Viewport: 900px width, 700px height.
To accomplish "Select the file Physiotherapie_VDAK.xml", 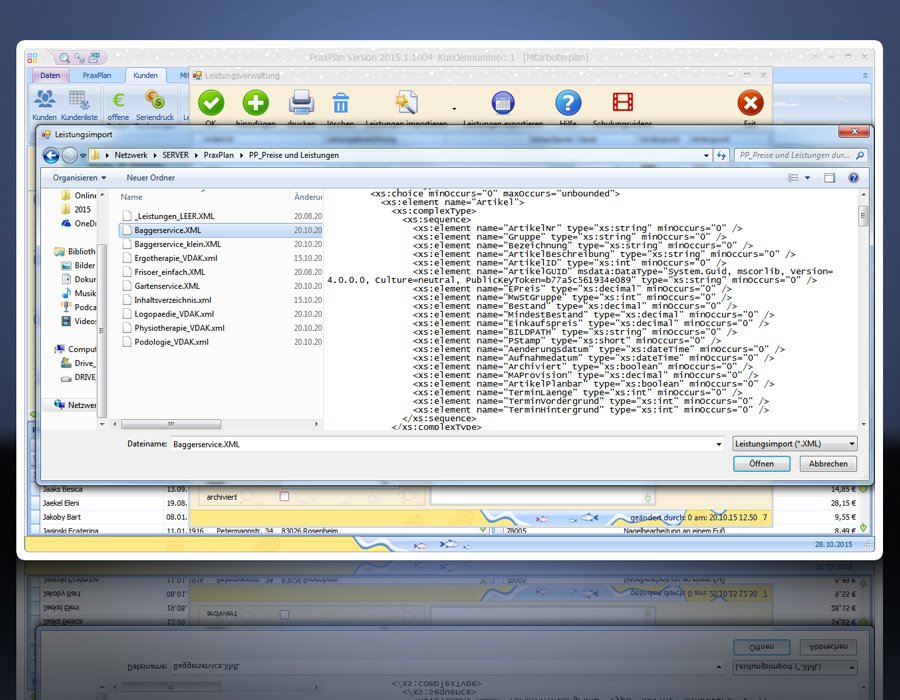I will coord(179,328).
